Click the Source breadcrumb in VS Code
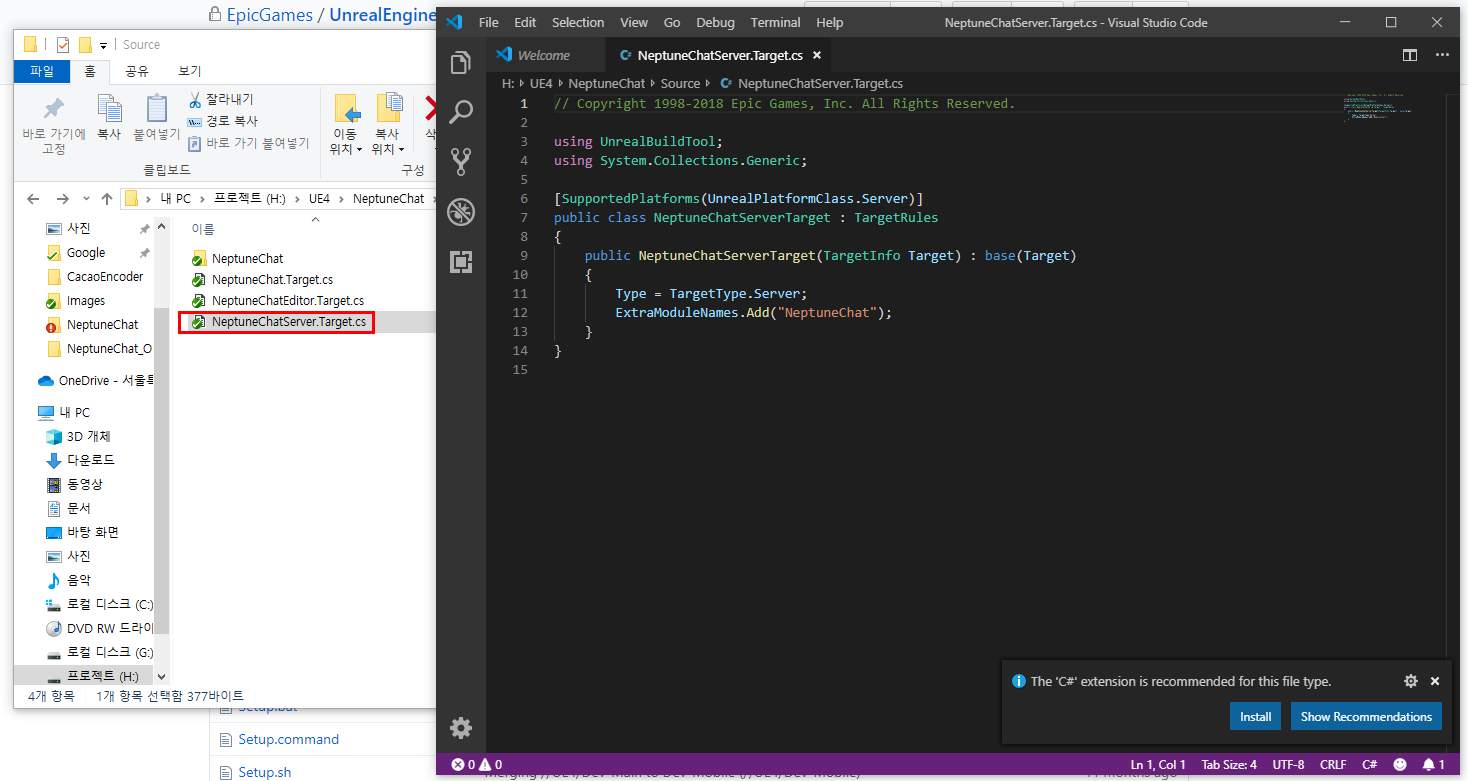This screenshot has height=781, width=1468. 680,84
